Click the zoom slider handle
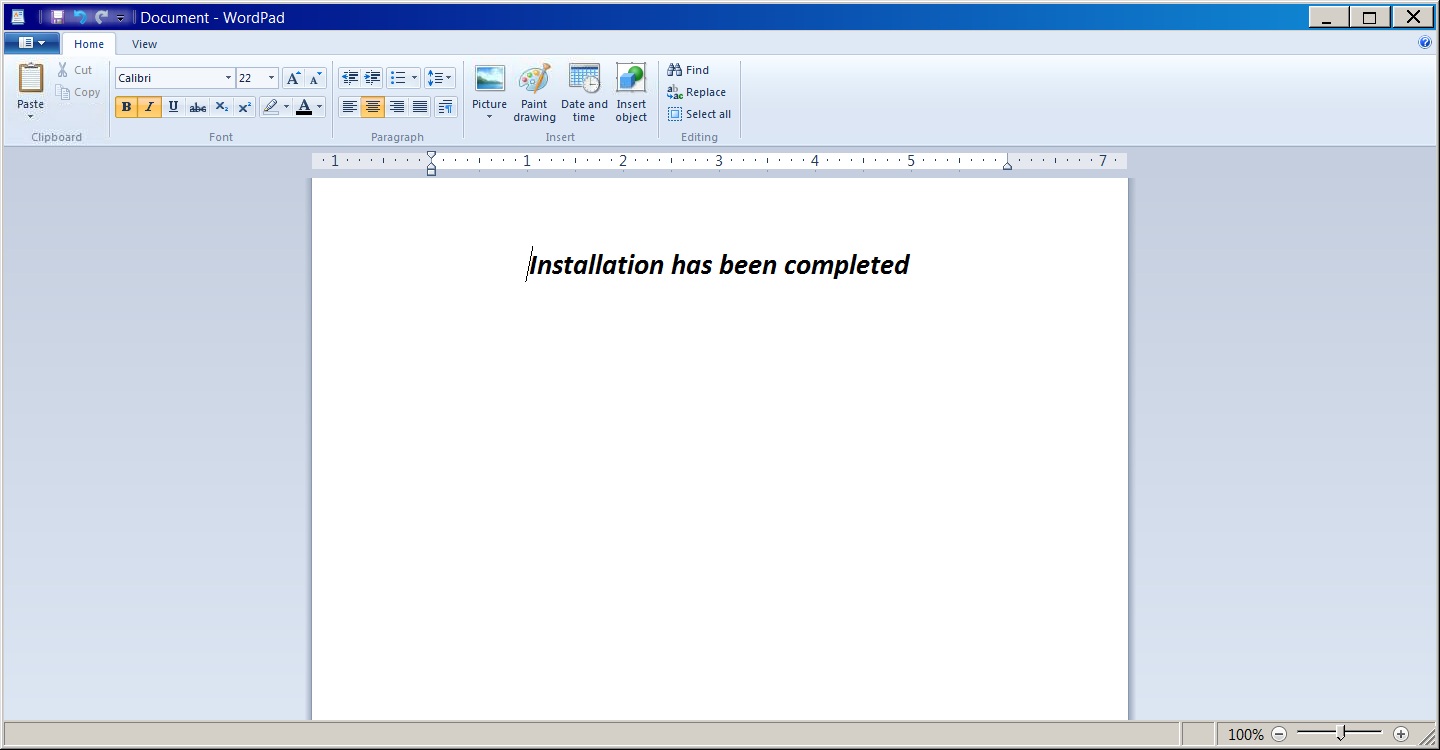Screen dimensions: 1440x750 point(1341,734)
